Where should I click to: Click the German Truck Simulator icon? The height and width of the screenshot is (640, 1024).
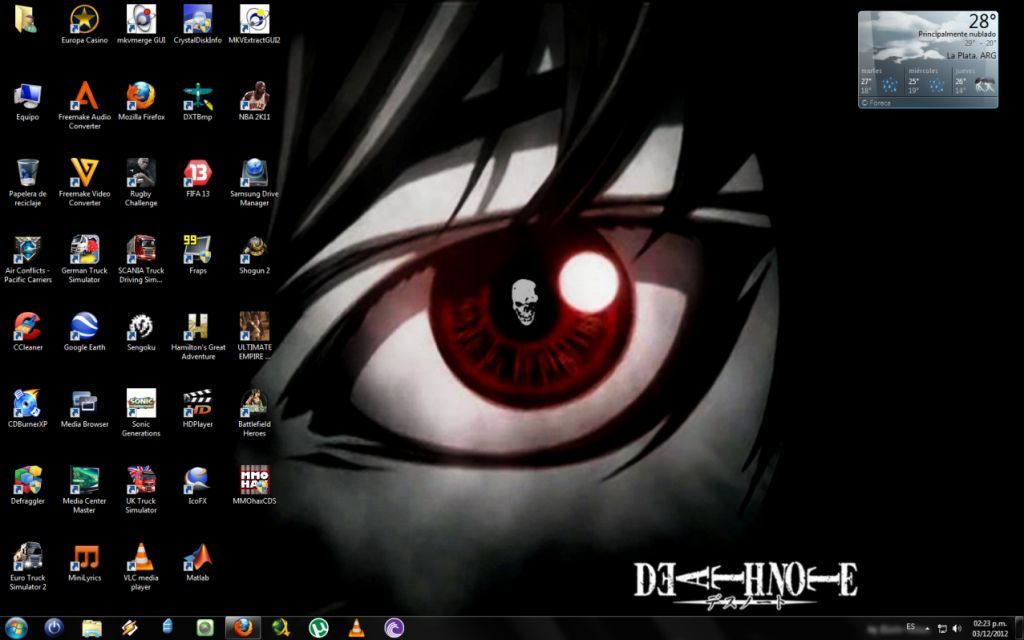(84, 260)
